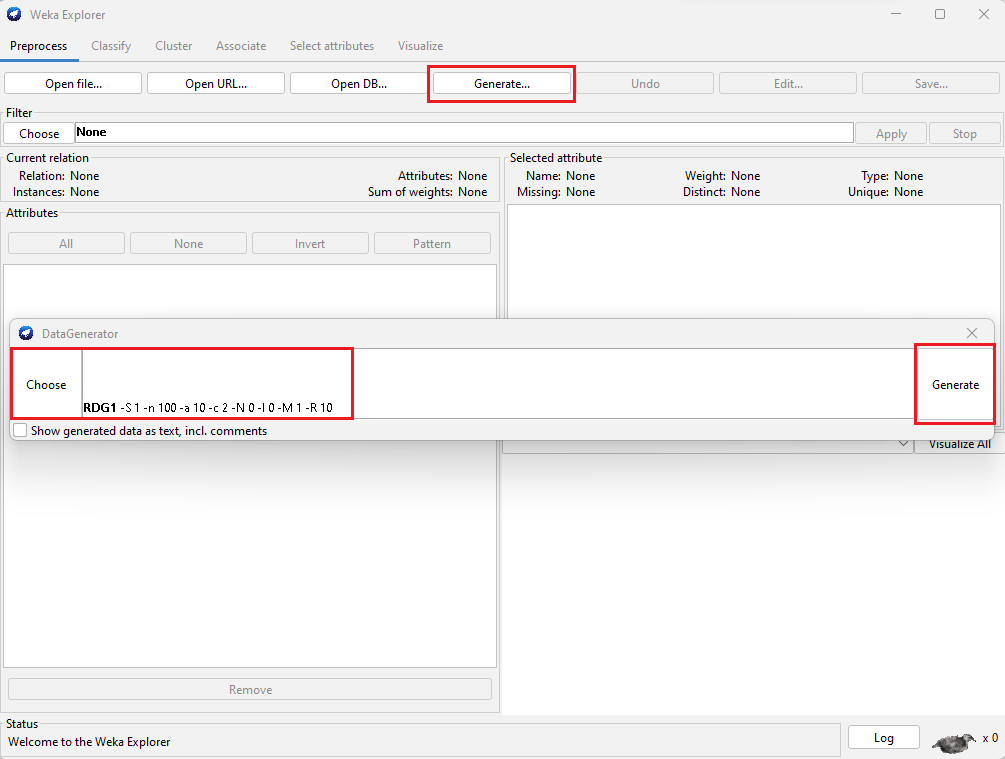1005x759 pixels.
Task: Click the Open file... button
Action: [73, 83]
